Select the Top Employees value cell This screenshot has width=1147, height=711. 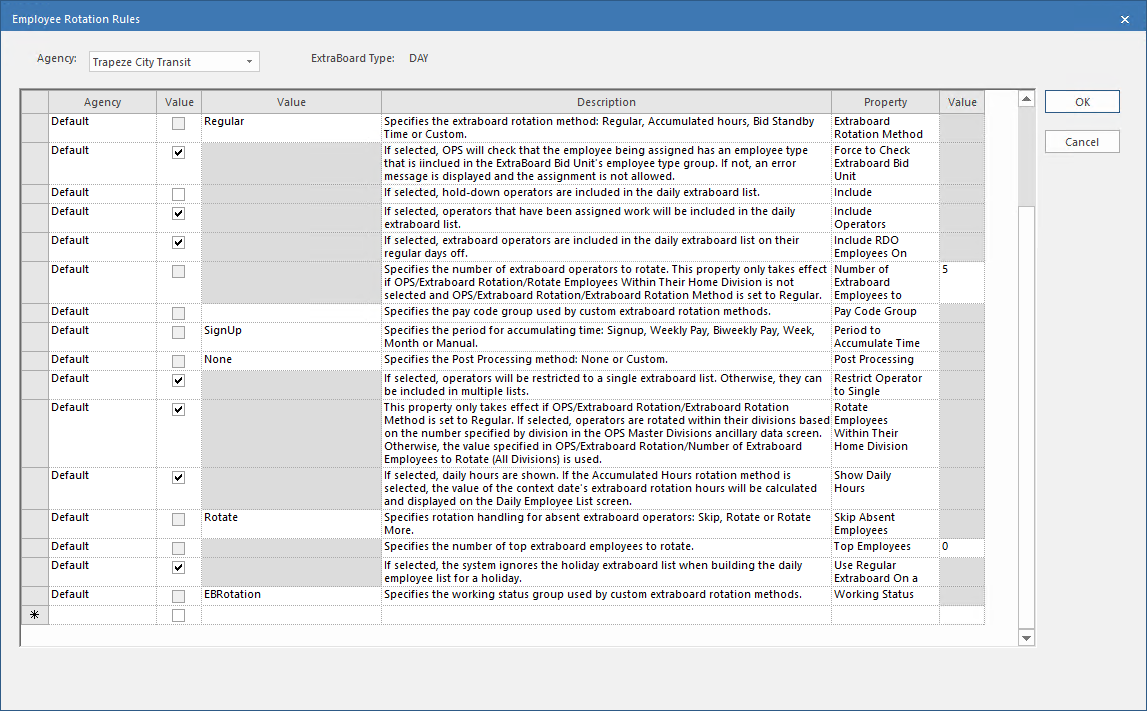pyautogui.click(x=961, y=547)
